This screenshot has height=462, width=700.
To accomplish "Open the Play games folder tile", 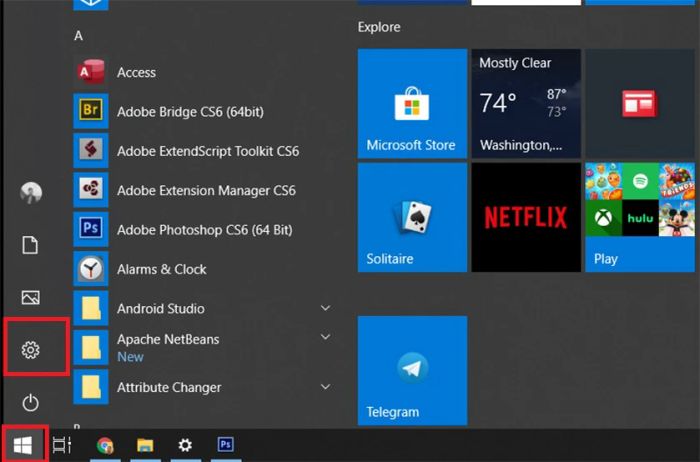I will (x=640, y=217).
